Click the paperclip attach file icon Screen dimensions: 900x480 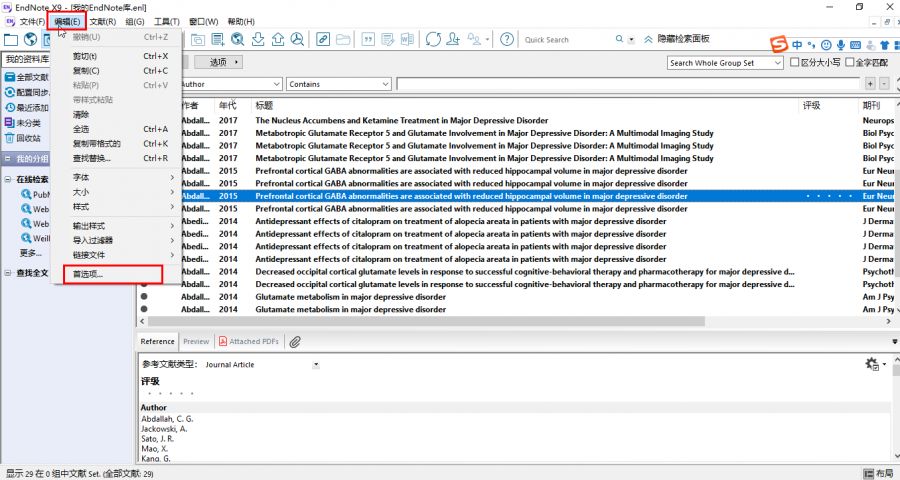pyautogui.click(x=295, y=342)
